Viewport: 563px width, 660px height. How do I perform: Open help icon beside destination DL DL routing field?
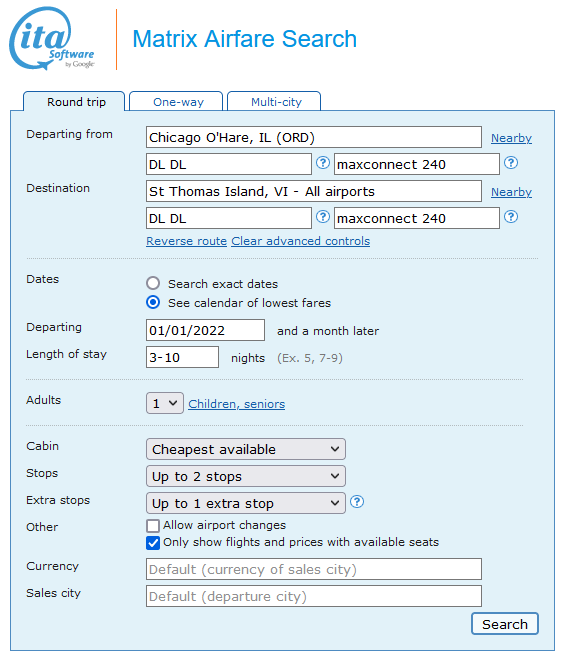coord(323,217)
